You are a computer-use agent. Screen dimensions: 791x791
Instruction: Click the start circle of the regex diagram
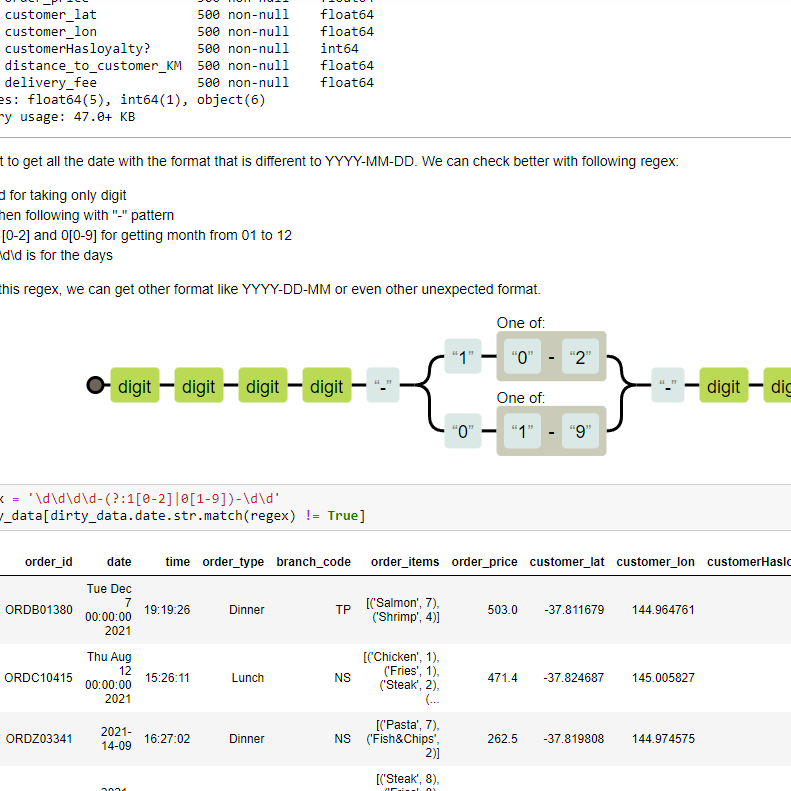coord(95,386)
